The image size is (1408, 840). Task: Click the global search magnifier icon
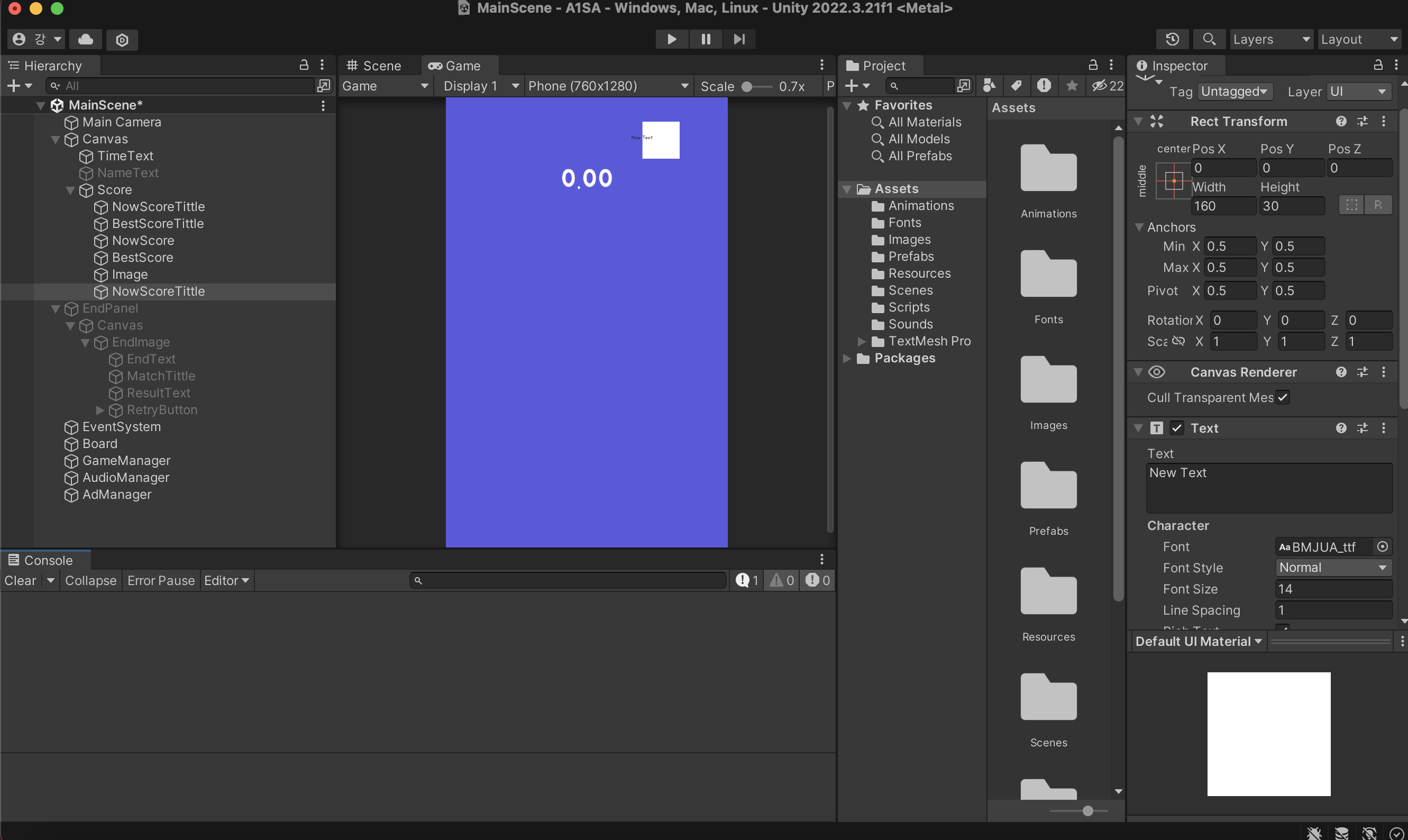coord(1208,39)
